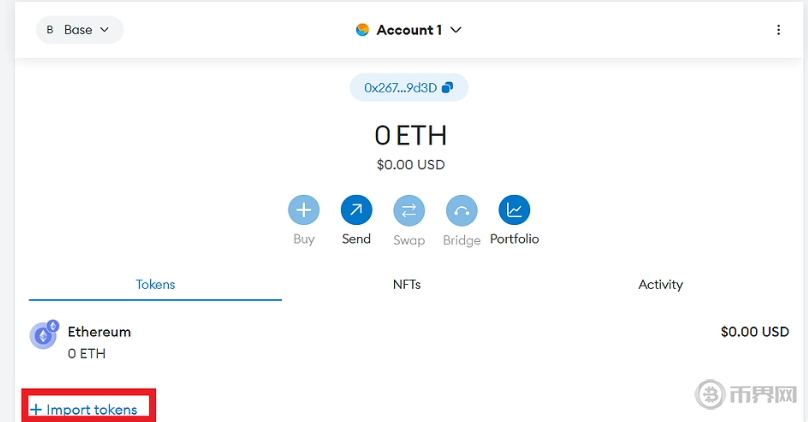Click the Bridge icon
This screenshot has width=808, height=422.
(x=461, y=210)
